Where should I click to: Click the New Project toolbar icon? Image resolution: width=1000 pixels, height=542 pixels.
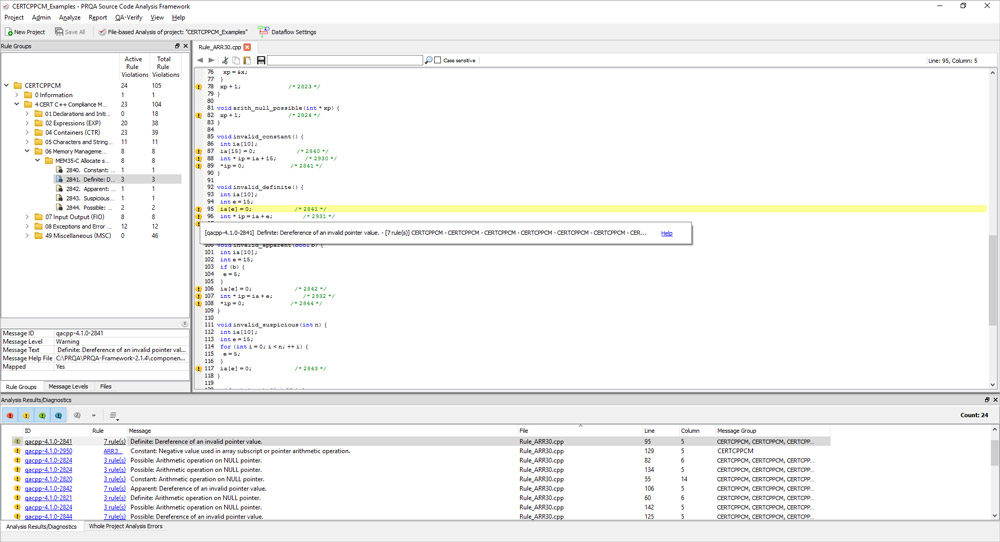25,32
